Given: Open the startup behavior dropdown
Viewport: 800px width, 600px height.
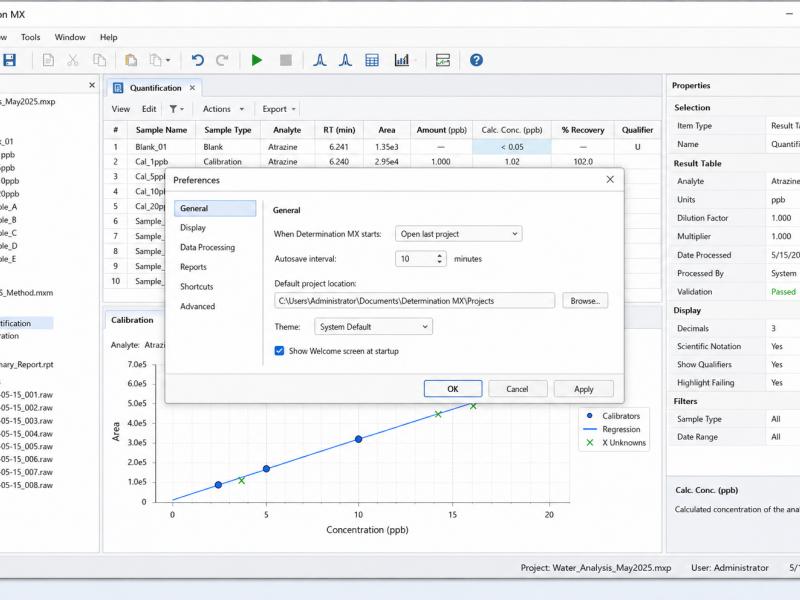Looking at the screenshot, I should point(459,234).
